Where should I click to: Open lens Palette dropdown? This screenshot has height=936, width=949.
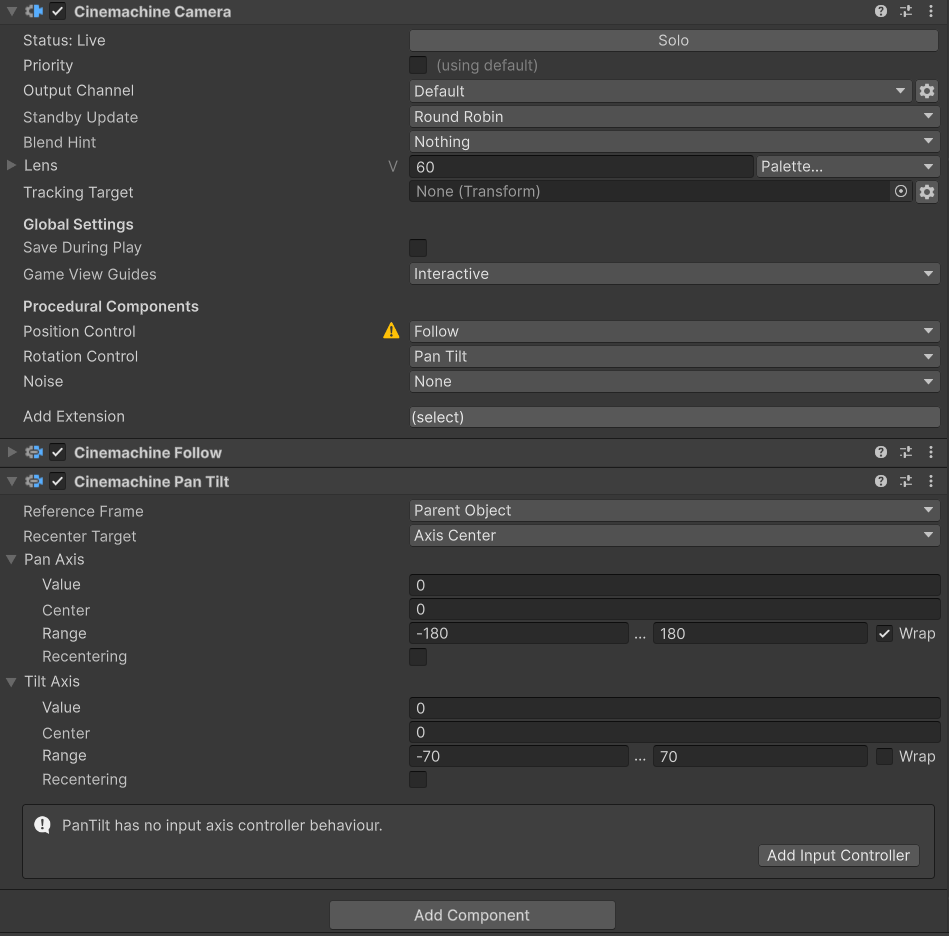pyautogui.click(x=847, y=166)
